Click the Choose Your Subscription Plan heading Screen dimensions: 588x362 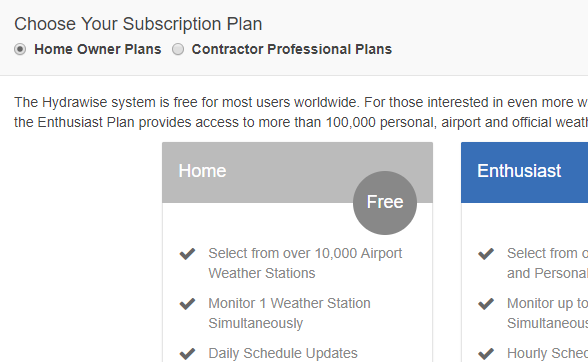[138, 24]
